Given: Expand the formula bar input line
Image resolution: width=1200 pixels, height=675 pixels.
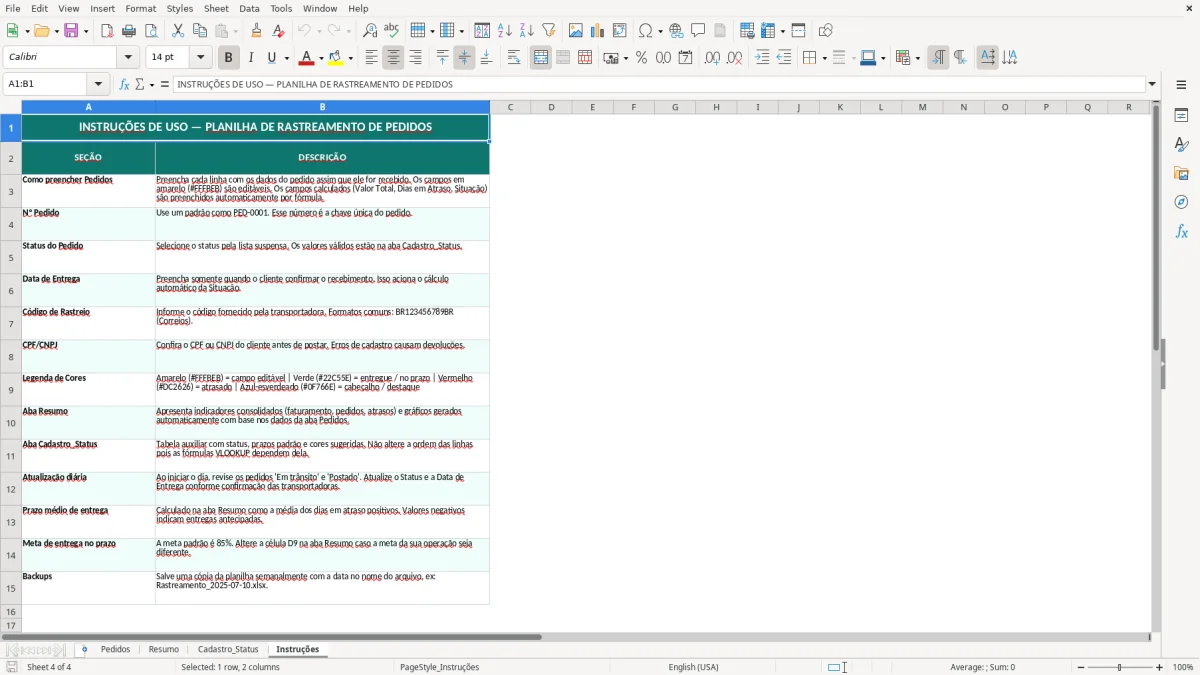Looking at the screenshot, I should tap(1152, 84).
